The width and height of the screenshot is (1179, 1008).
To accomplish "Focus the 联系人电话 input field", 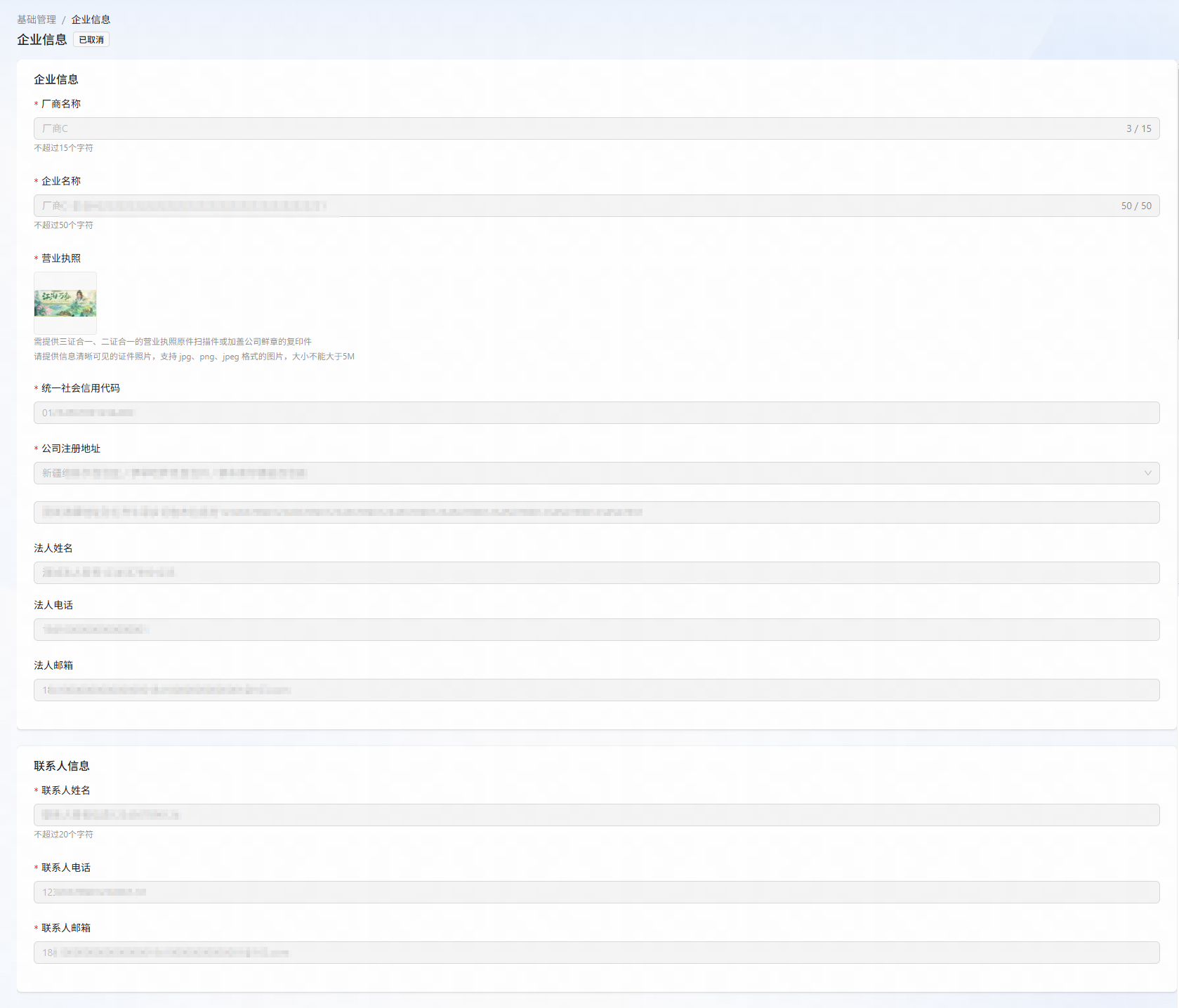I will [x=596, y=892].
